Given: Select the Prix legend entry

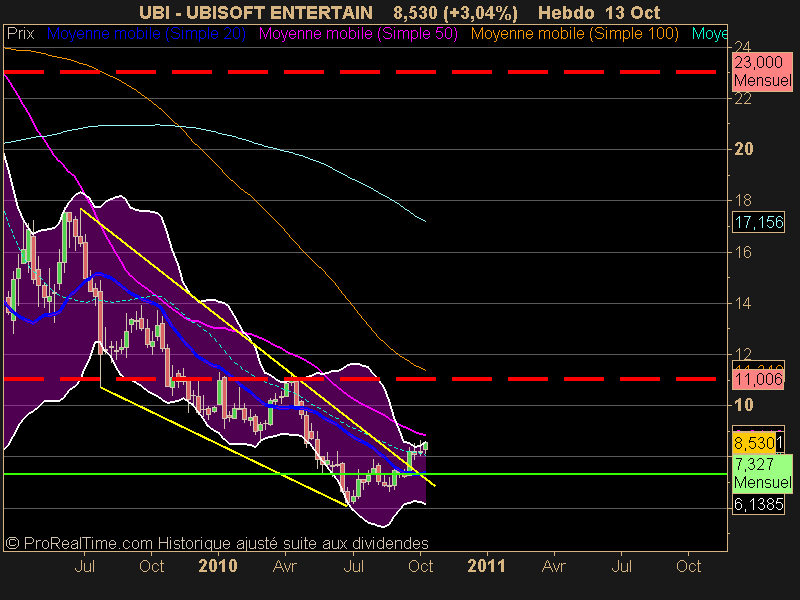Looking at the screenshot, I should pyautogui.click(x=20, y=34).
